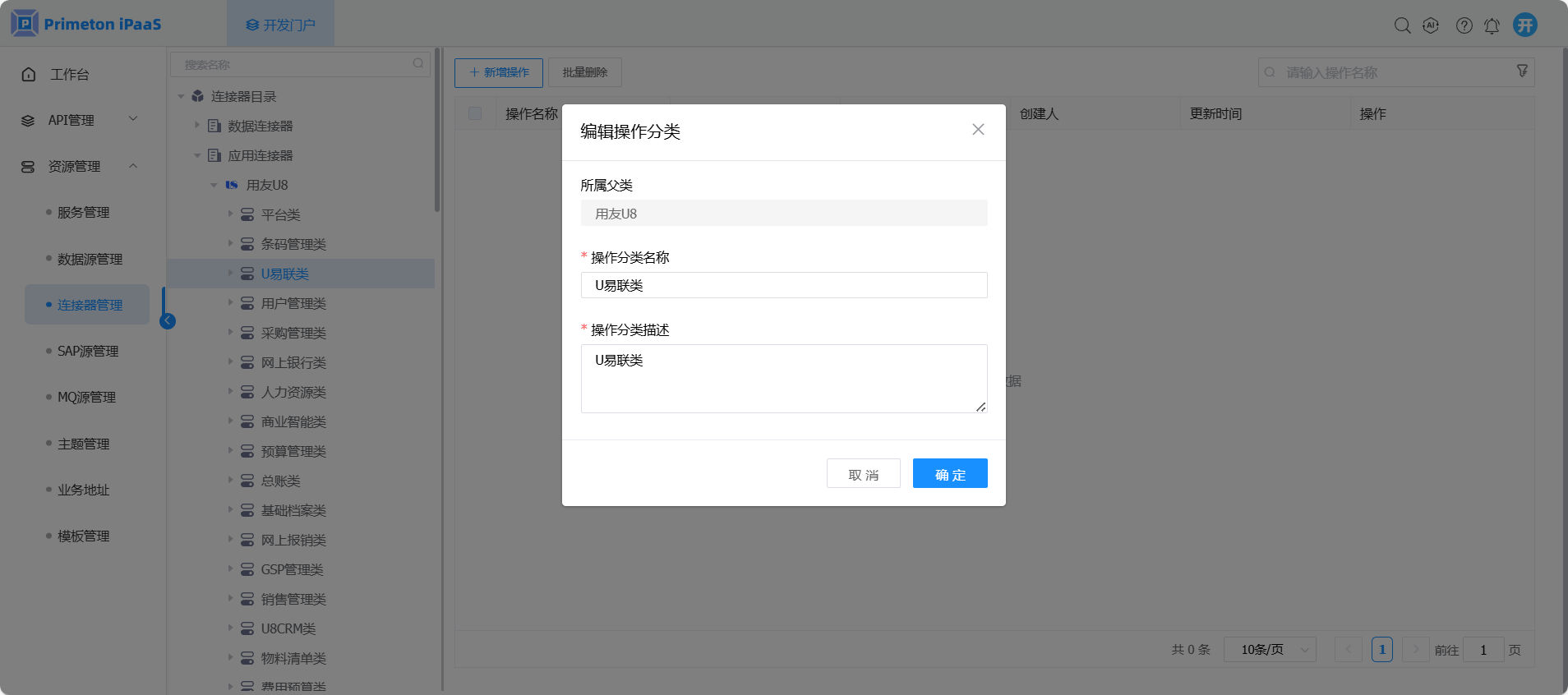Click the 连接器目录 cube icon
The image size is (1568, 695).
click(x=197, y=96)
